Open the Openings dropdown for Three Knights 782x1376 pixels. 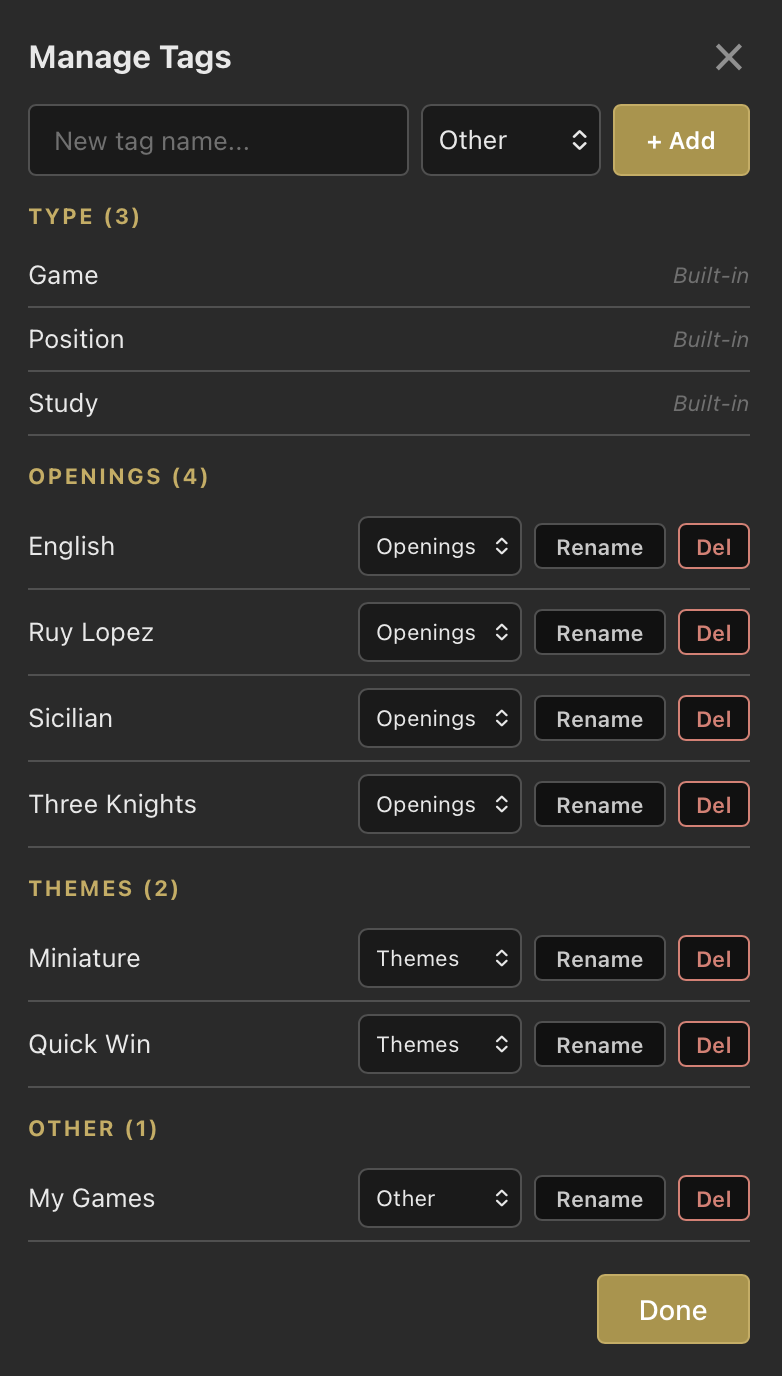[x=439, y=804]
